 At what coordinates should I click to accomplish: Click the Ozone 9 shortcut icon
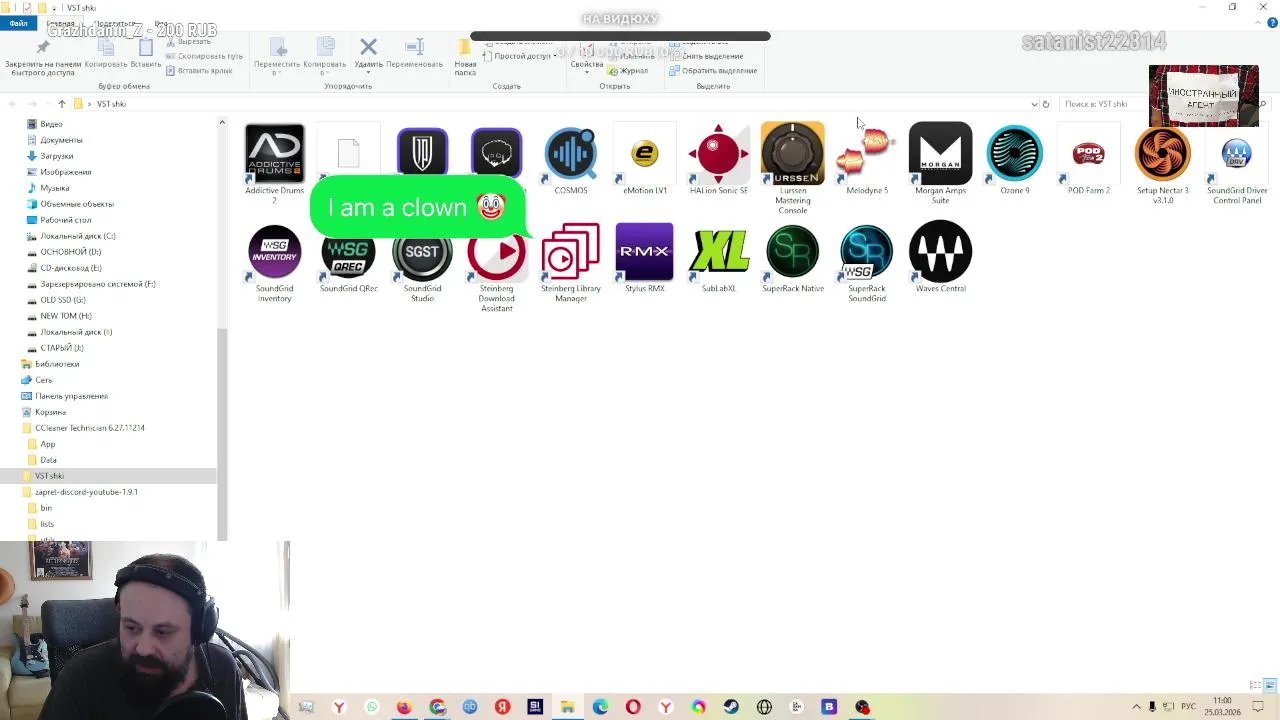tap(1015, 154)
